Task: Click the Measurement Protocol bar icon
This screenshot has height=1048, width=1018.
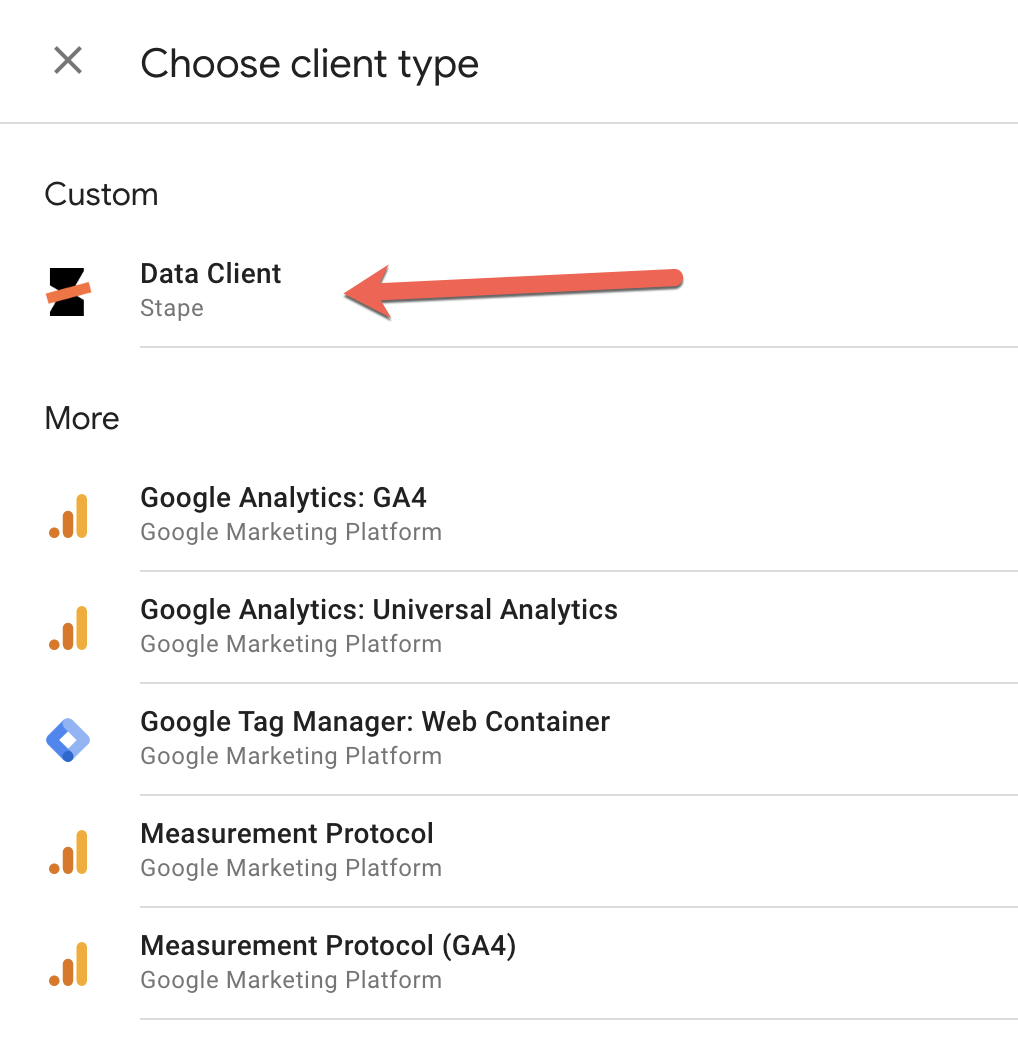Action: point(68,852)
